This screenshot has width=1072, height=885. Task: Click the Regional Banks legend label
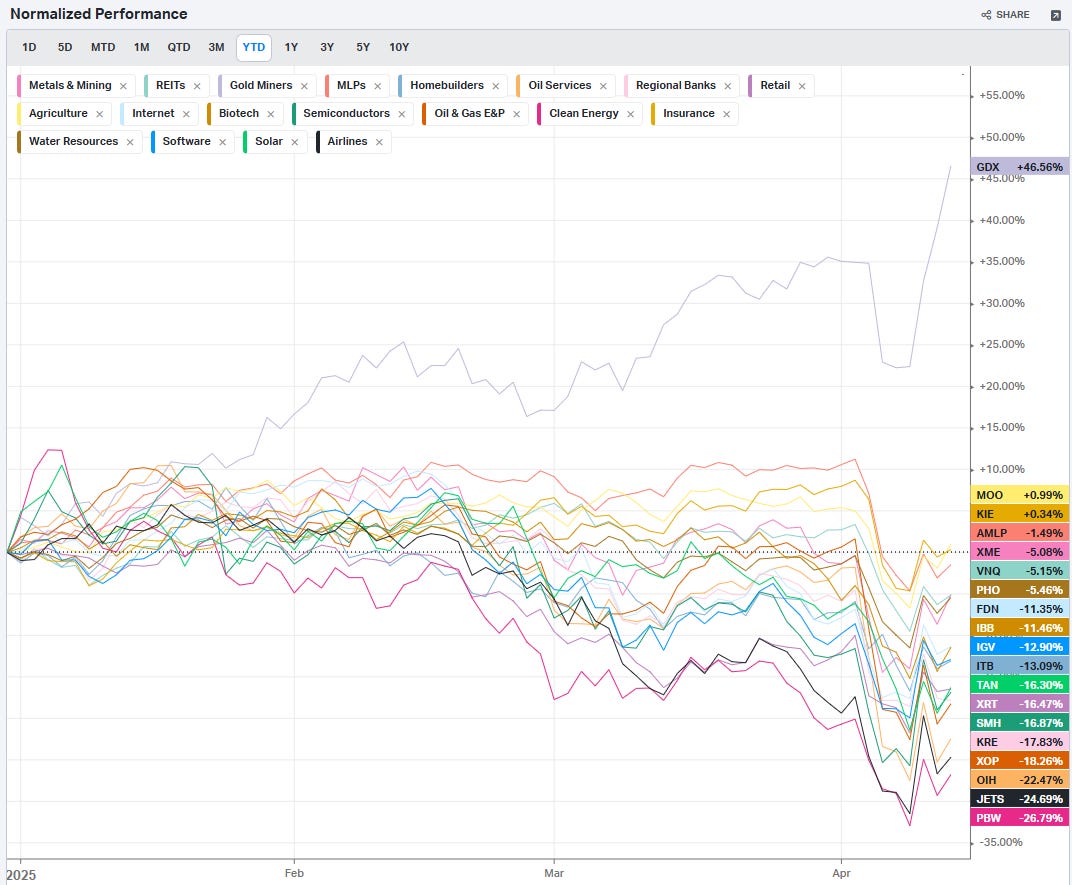pos(675,85)
